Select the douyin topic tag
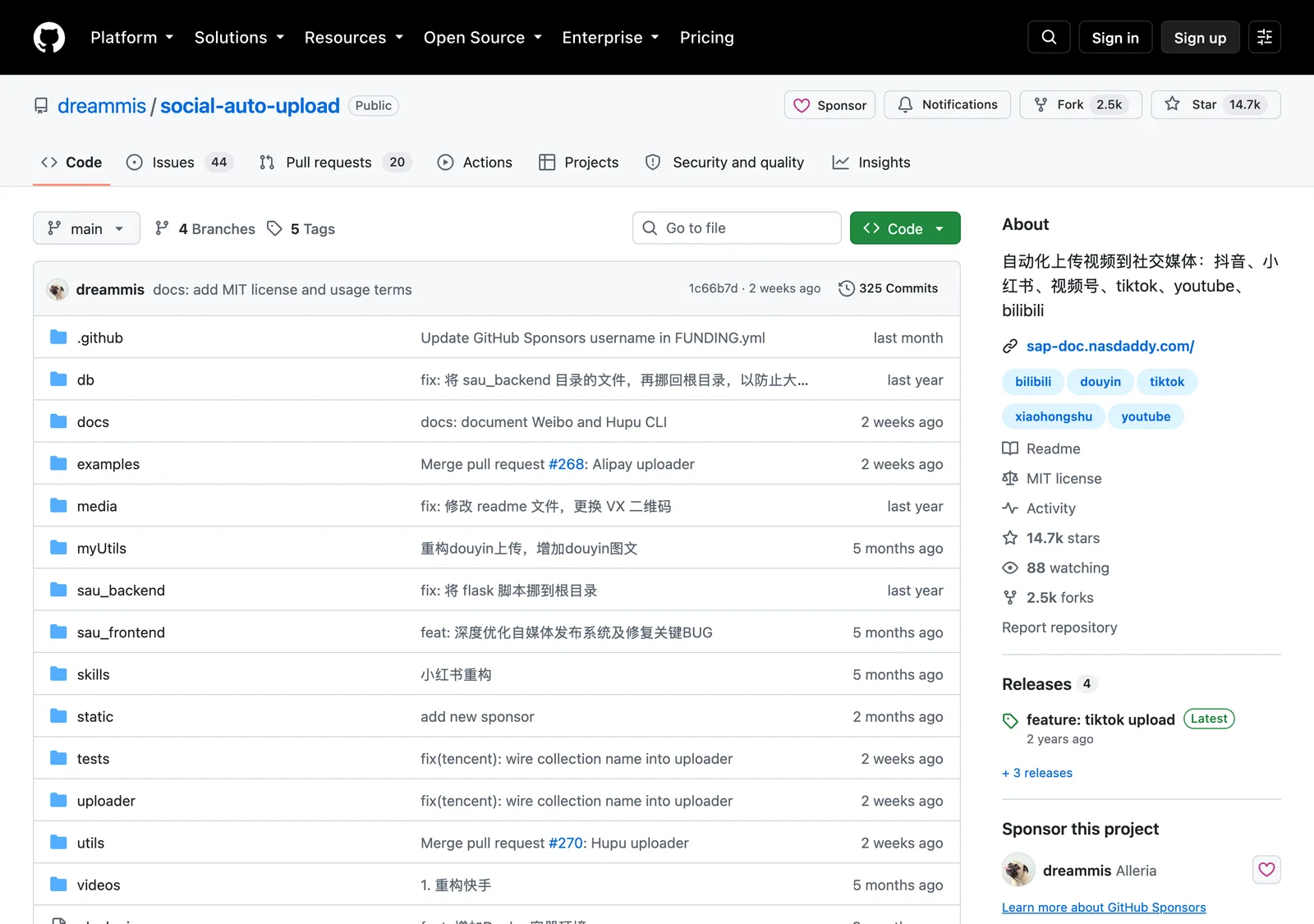This screenshot has height=924, width=1314. coord(1100,382)
